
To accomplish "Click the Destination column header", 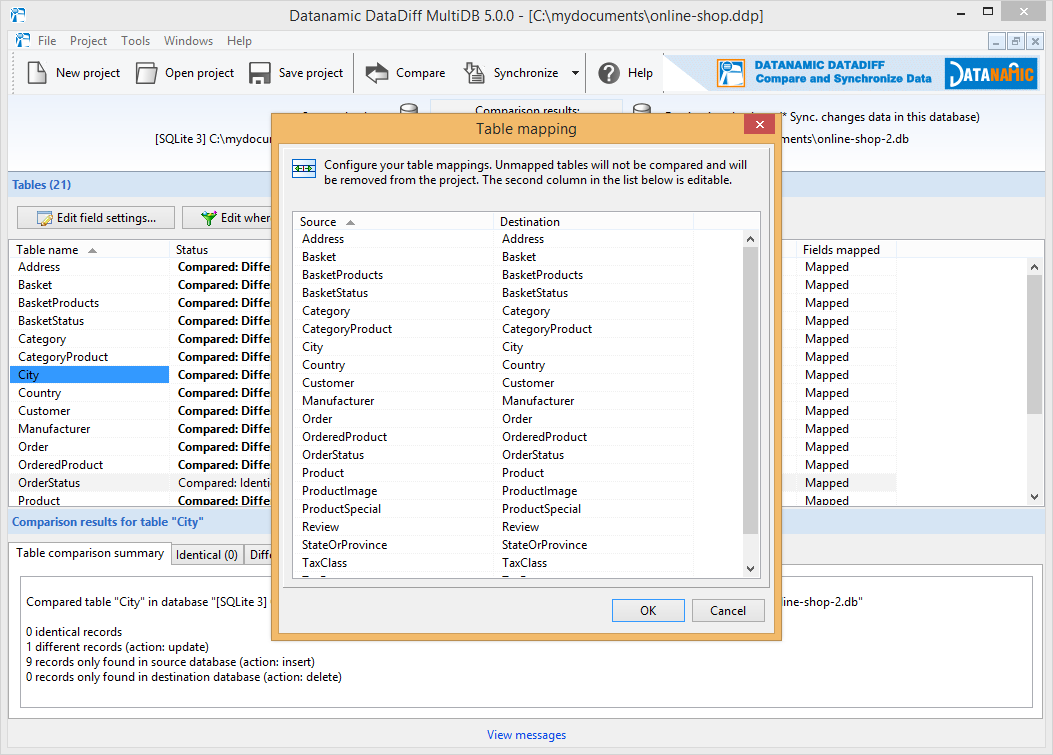I will (x=592, y=222).
